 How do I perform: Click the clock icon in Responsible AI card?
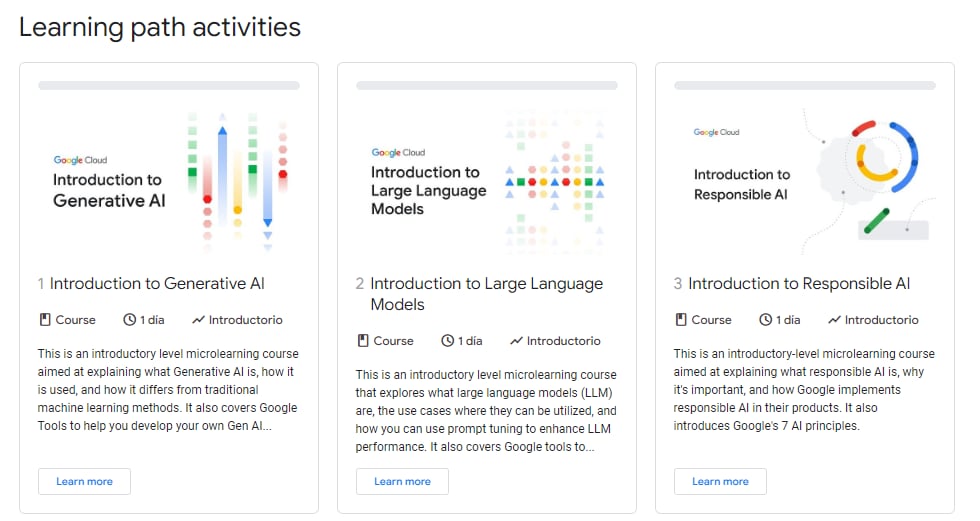tap(765, 320)
